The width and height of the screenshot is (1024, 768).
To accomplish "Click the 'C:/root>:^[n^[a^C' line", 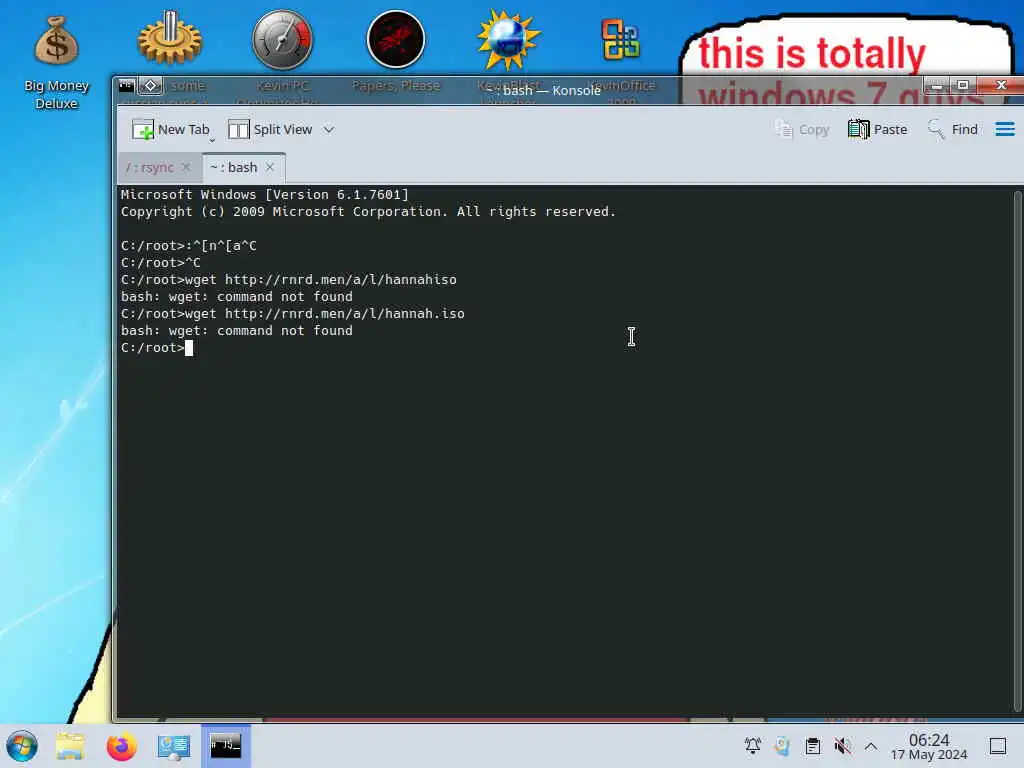I will click(x=189, y=246).
